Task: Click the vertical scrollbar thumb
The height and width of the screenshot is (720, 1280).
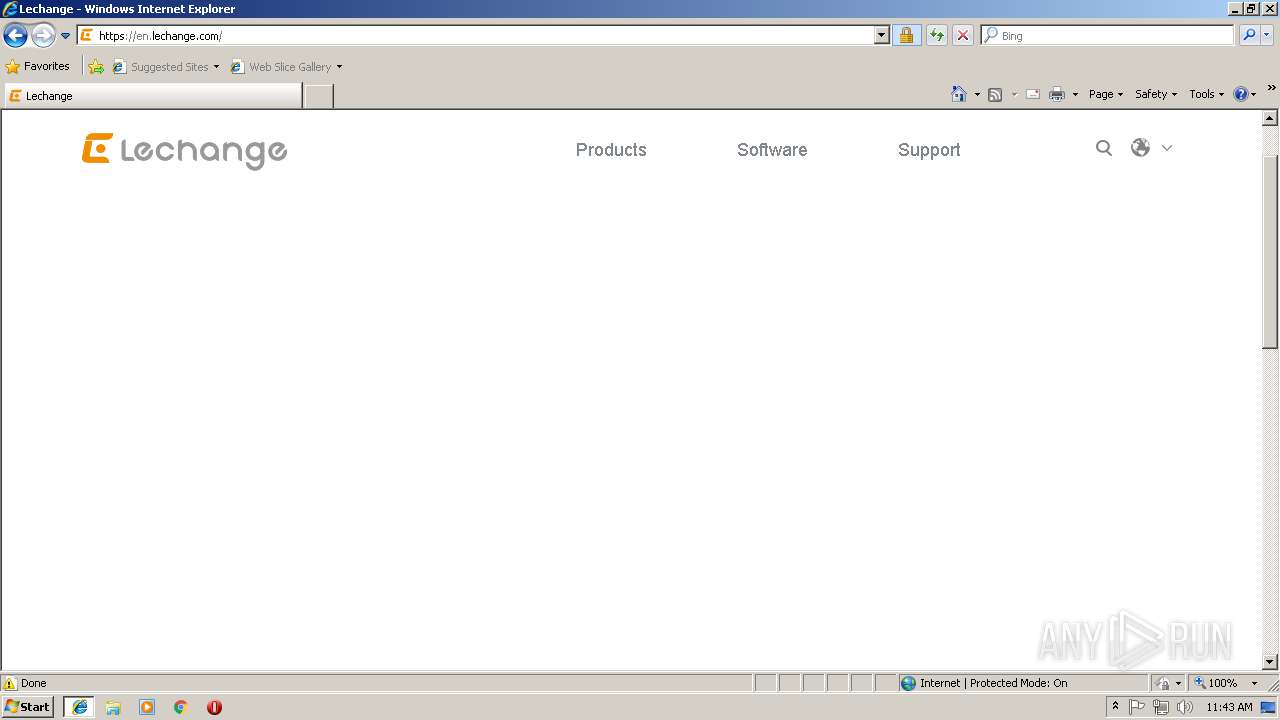Action: click(1270, 252)
